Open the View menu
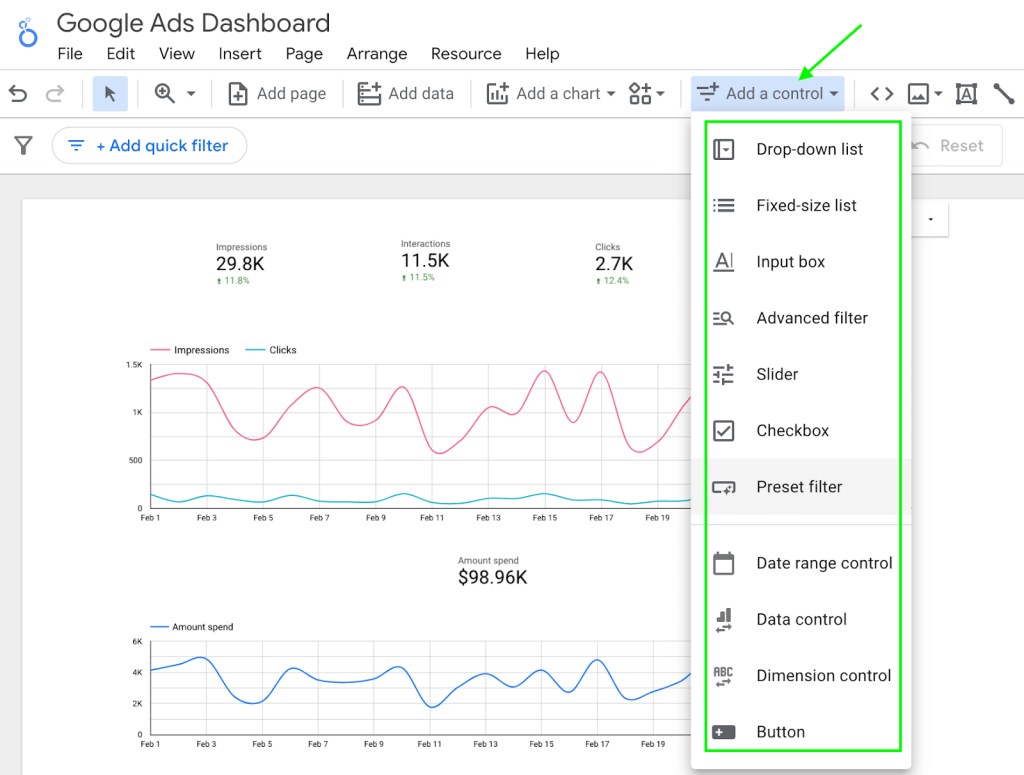 coord(176,54)
